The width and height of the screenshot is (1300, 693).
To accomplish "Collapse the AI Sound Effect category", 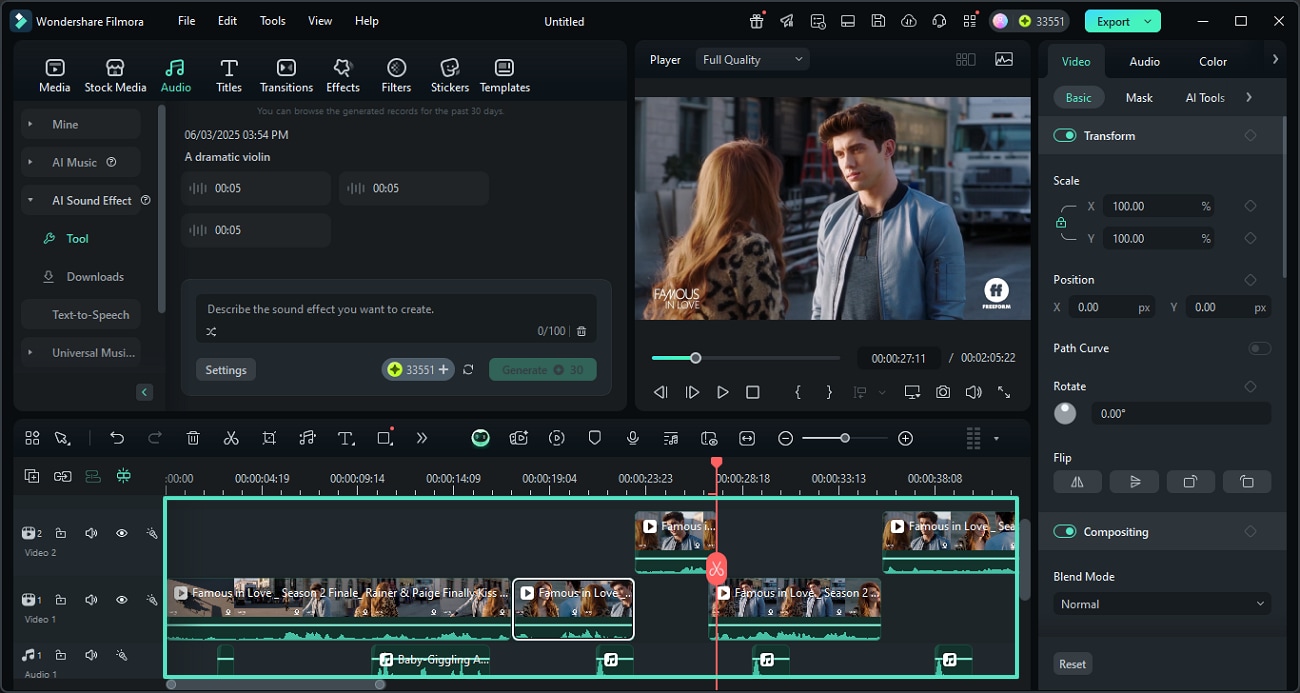I will (30, 200).
